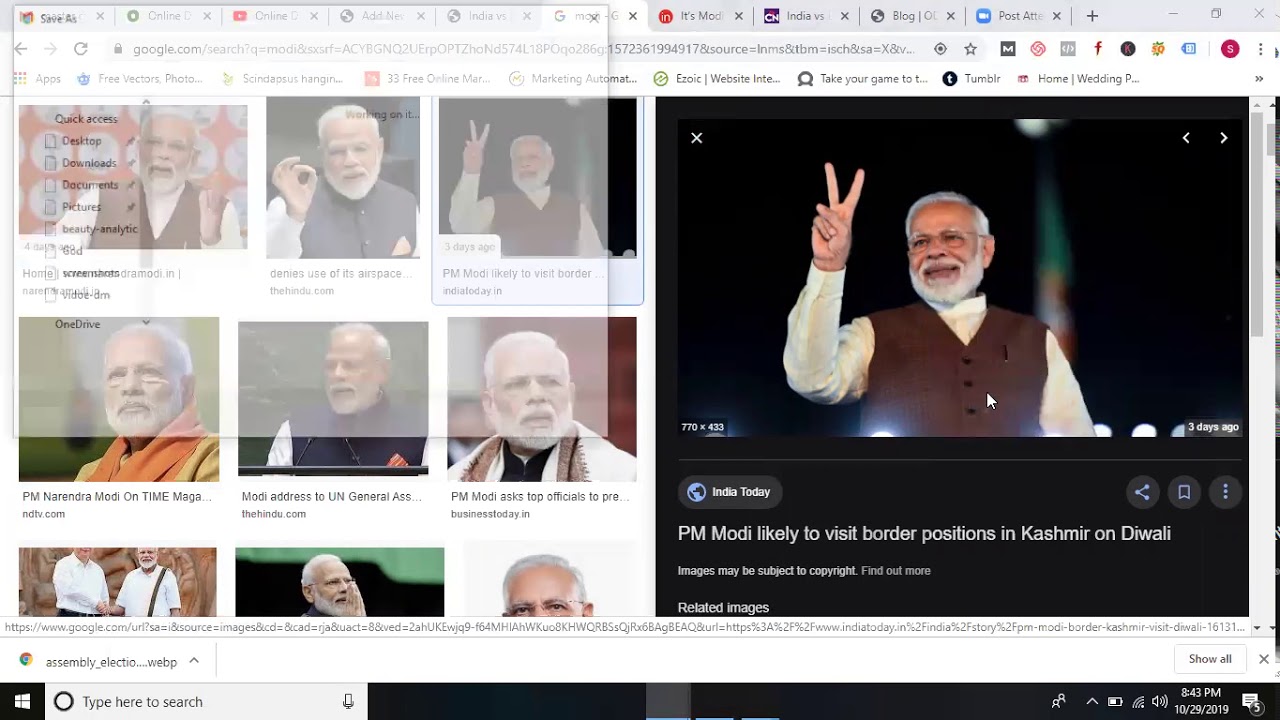The width and height of the screenshot is (1280, 720).
Task: Open the Take your game bookmark
Action: click(x=863, y=79)
